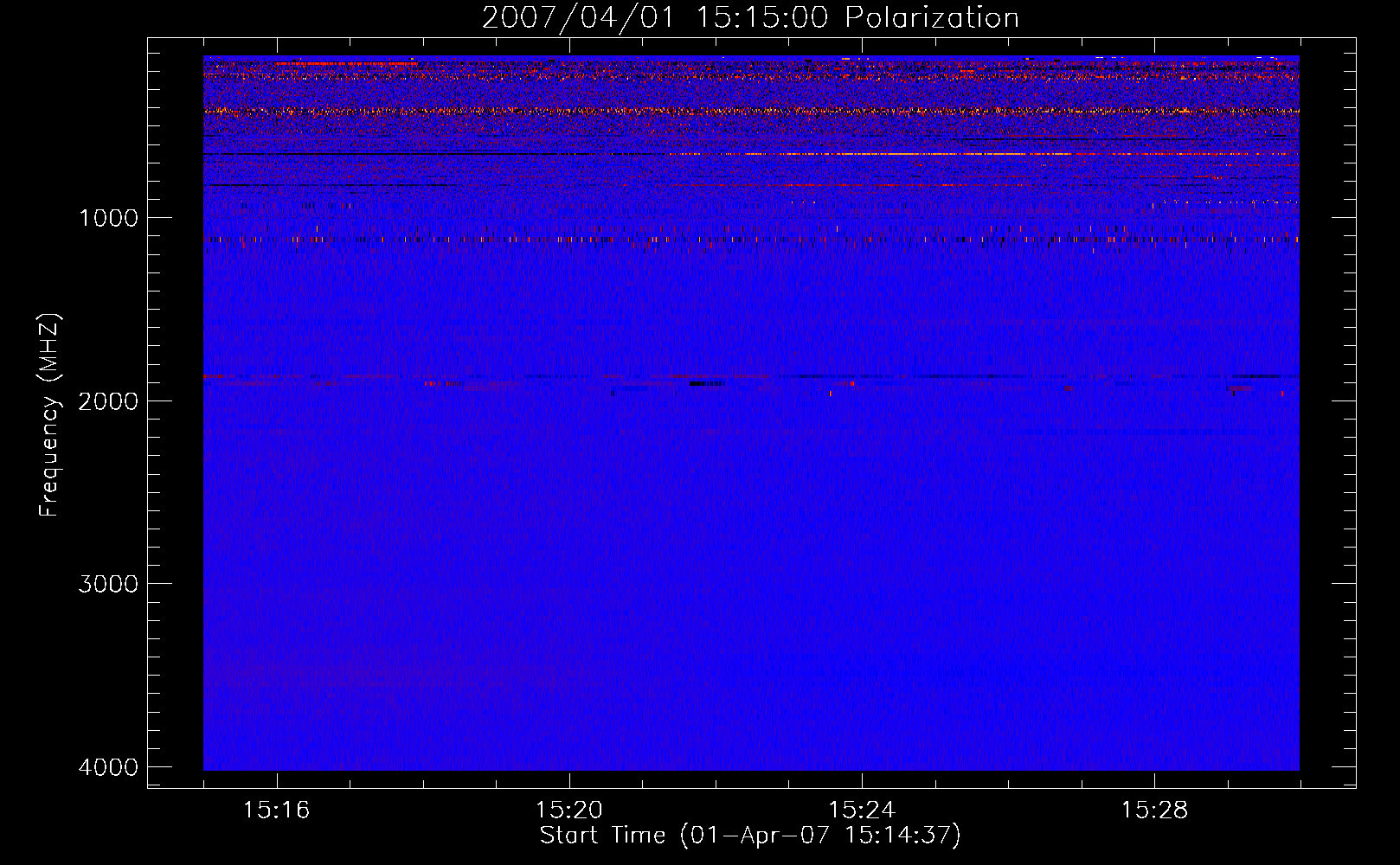
Task: Click the 15:16 time tick label
Action: tap(276, 811)
